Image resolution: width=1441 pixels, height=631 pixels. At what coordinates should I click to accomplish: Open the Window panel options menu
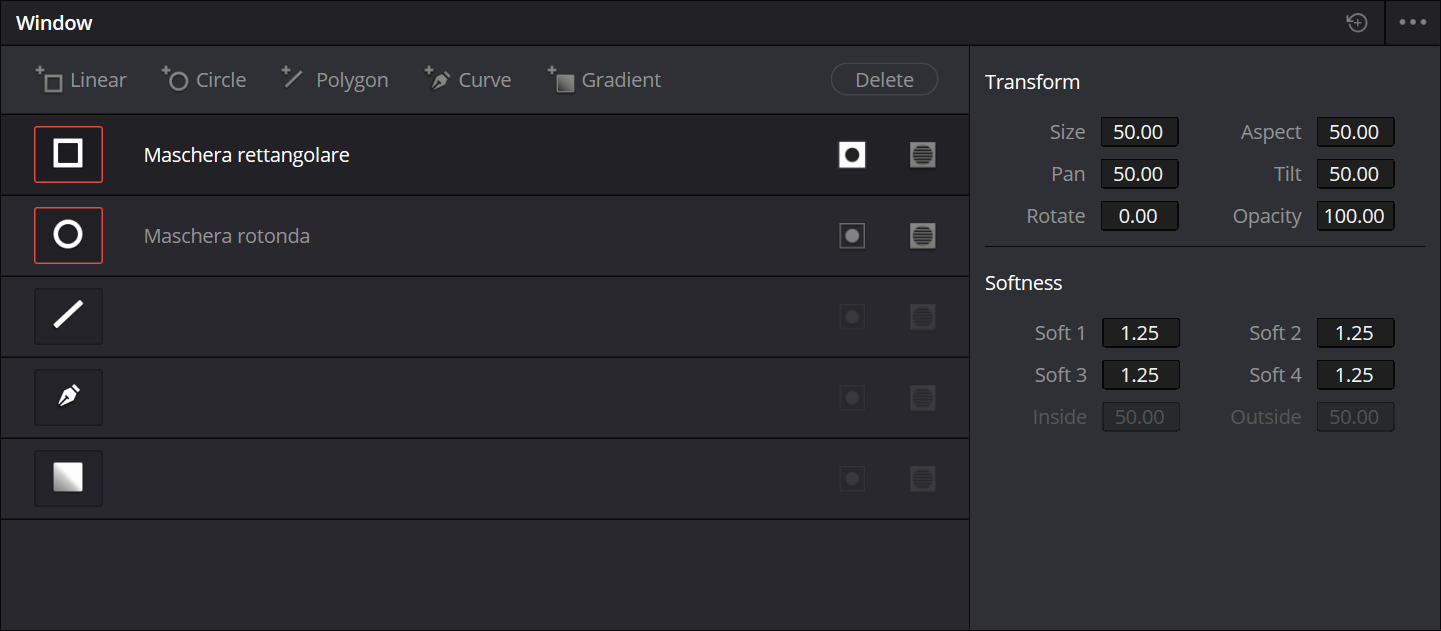click(x=1412, y=23)
